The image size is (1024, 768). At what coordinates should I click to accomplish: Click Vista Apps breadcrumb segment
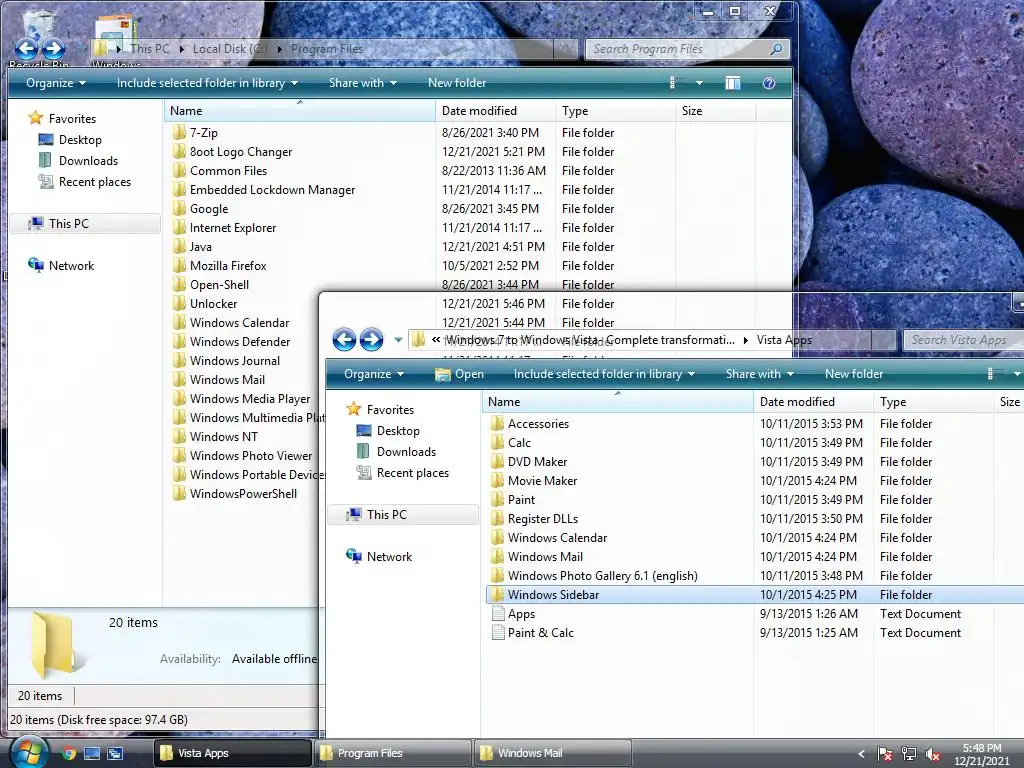(784, 340)
